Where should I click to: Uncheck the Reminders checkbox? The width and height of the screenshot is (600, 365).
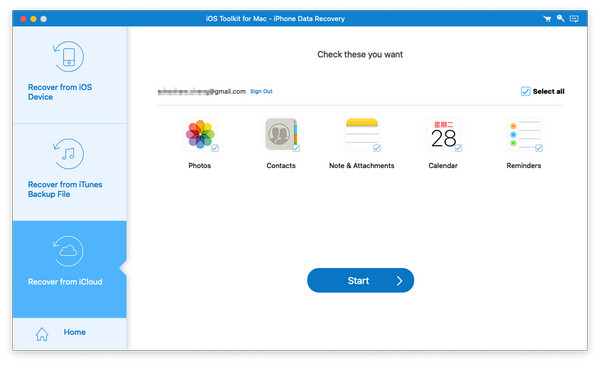(x=539, y=148)
